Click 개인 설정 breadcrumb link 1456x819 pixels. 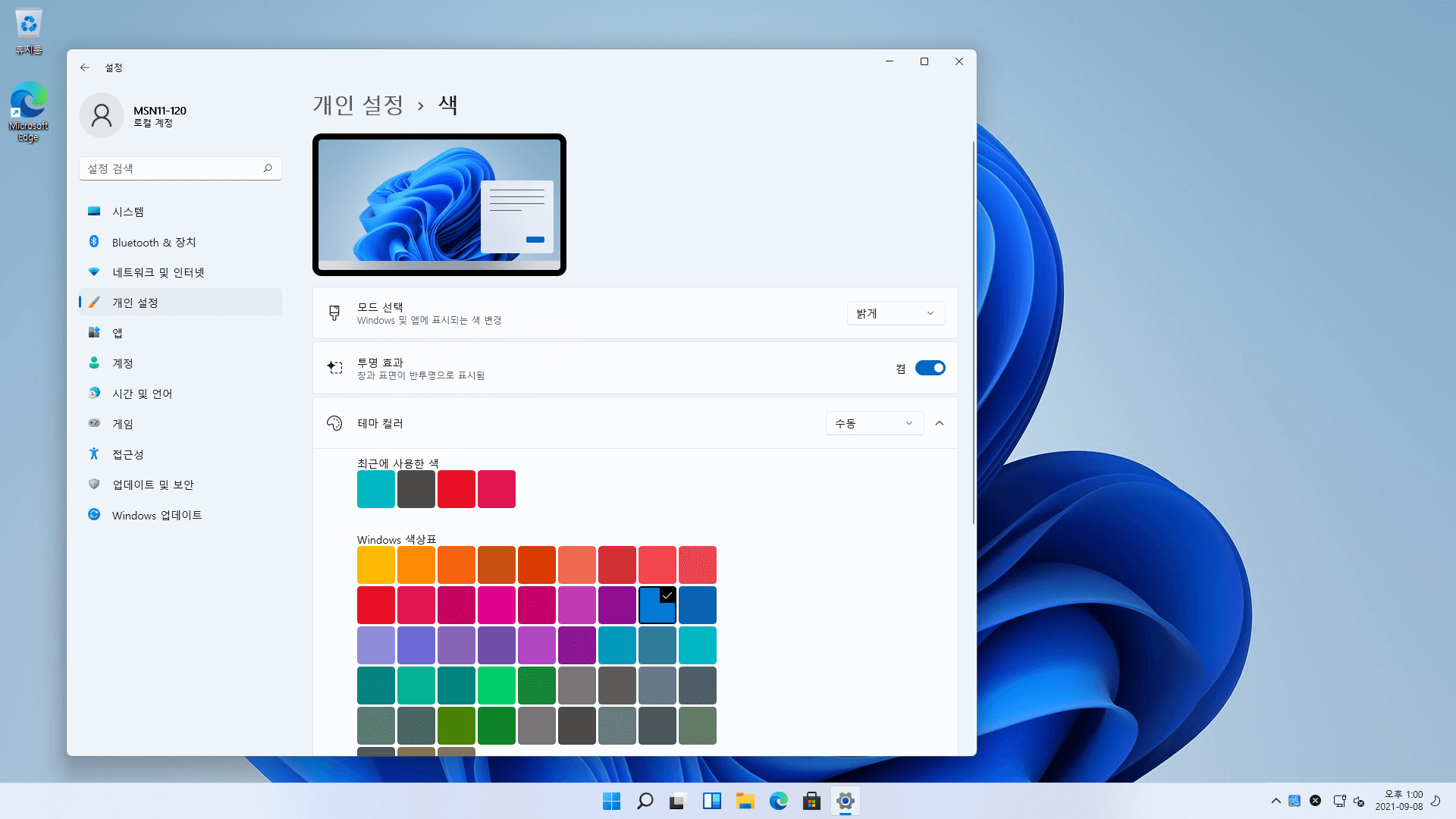point(359,105)
